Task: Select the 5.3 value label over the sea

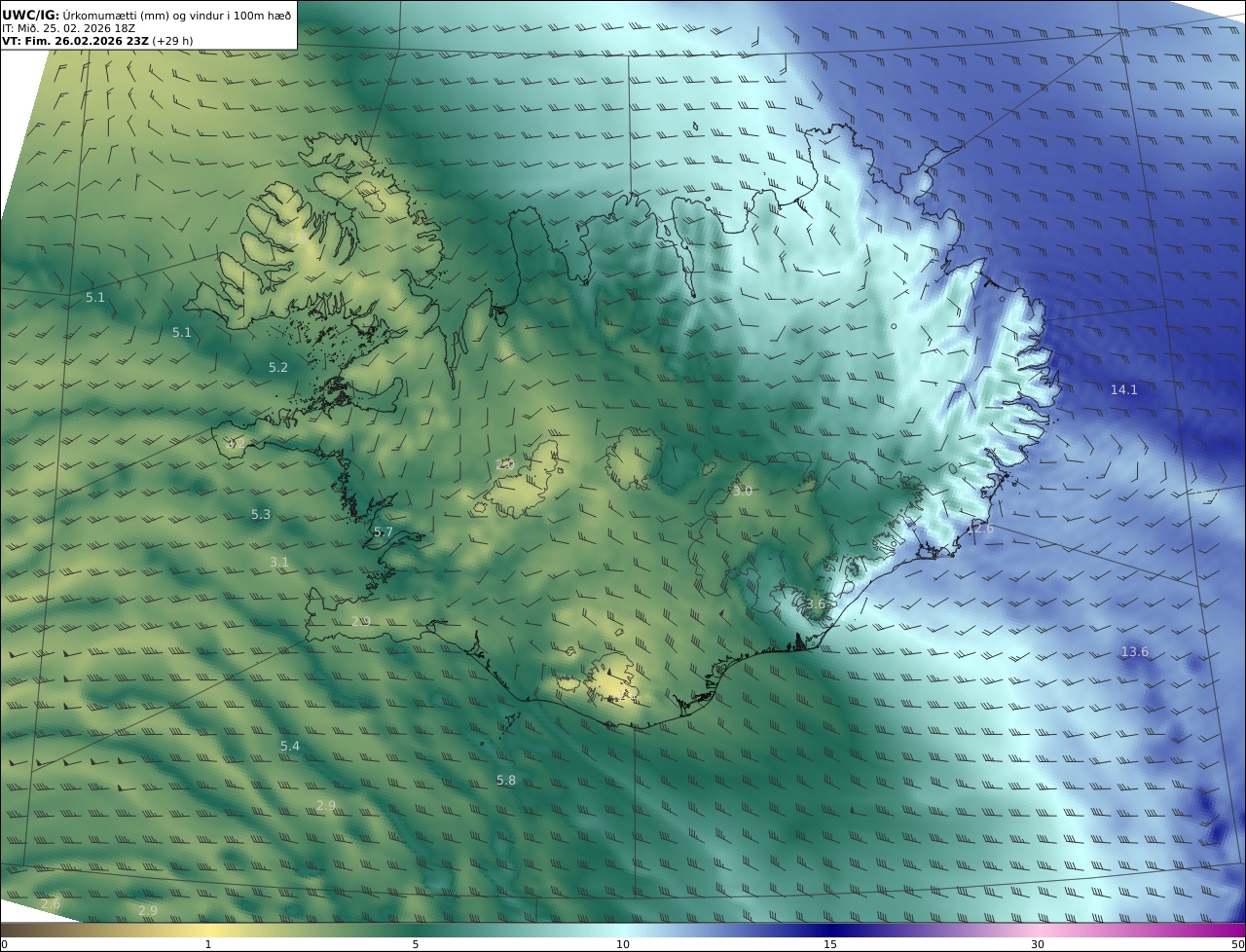Action: point(261,515)
